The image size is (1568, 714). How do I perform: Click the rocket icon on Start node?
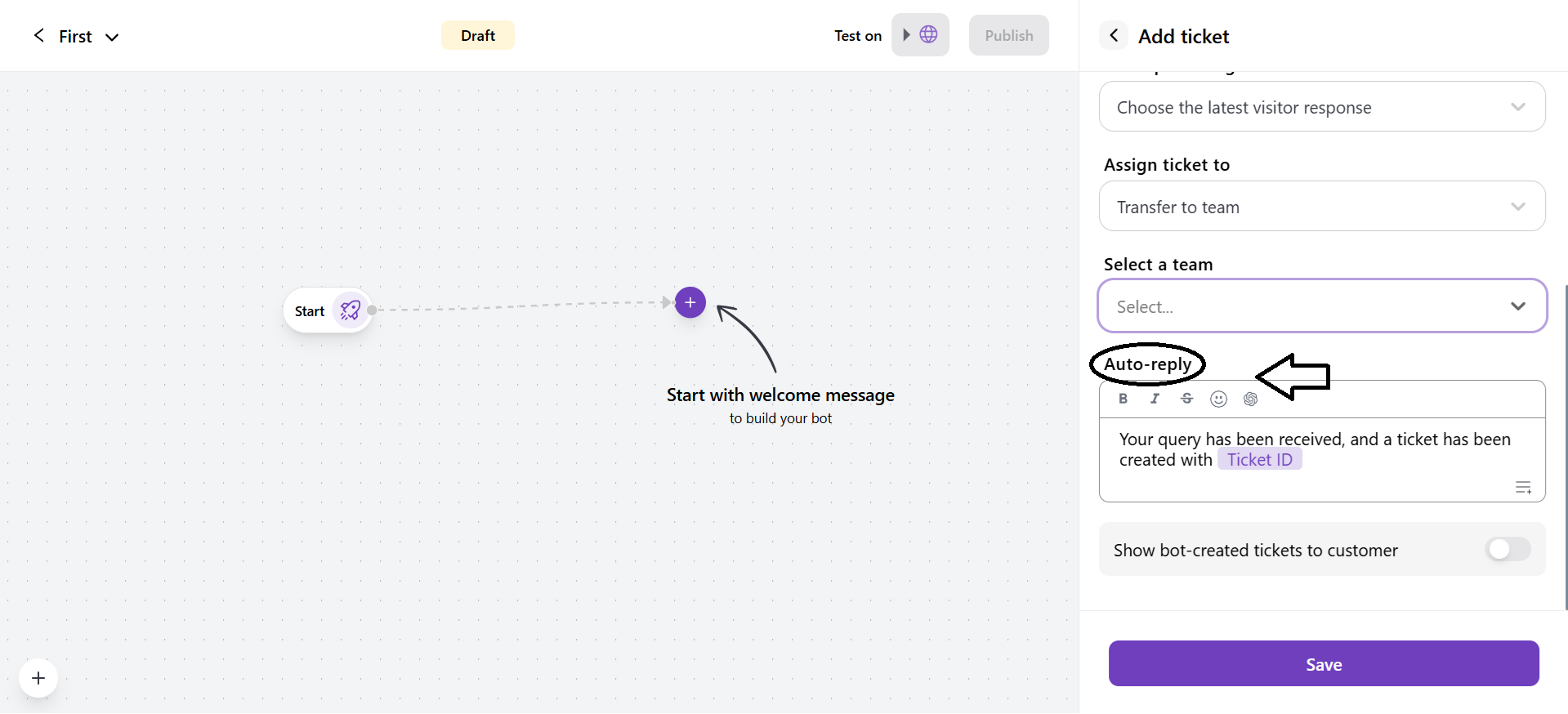[351, 310]
